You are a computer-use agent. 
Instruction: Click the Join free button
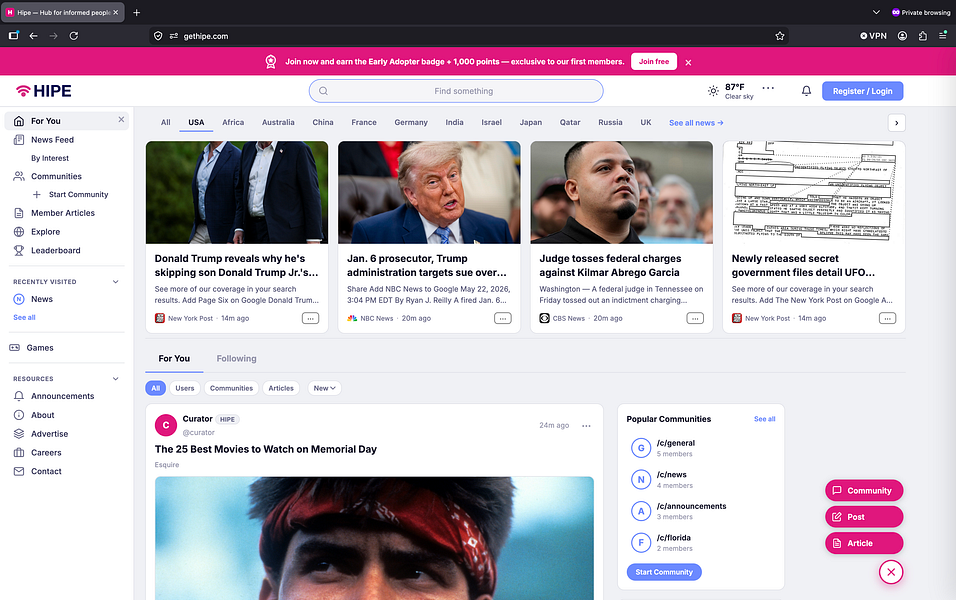click(x=654, y=62)
